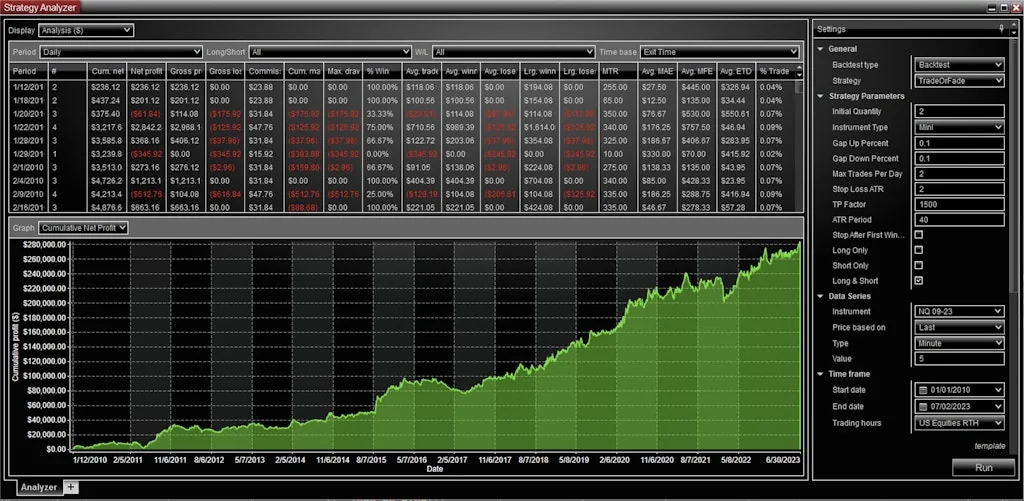Edit the TP Factor field

click(959, 204)
